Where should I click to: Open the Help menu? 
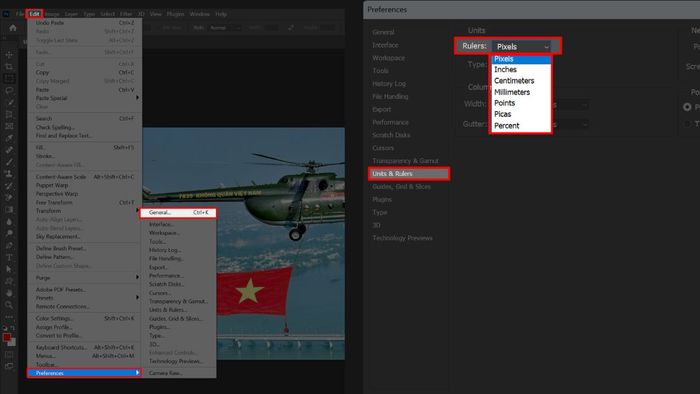click(x=221, y=14)
